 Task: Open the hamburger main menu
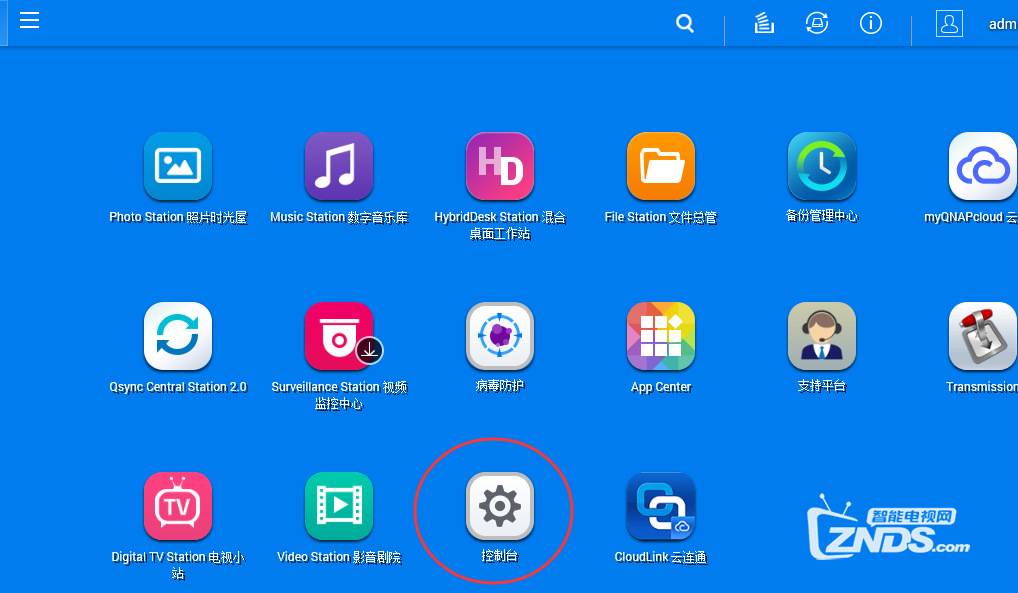pos(29,21)
